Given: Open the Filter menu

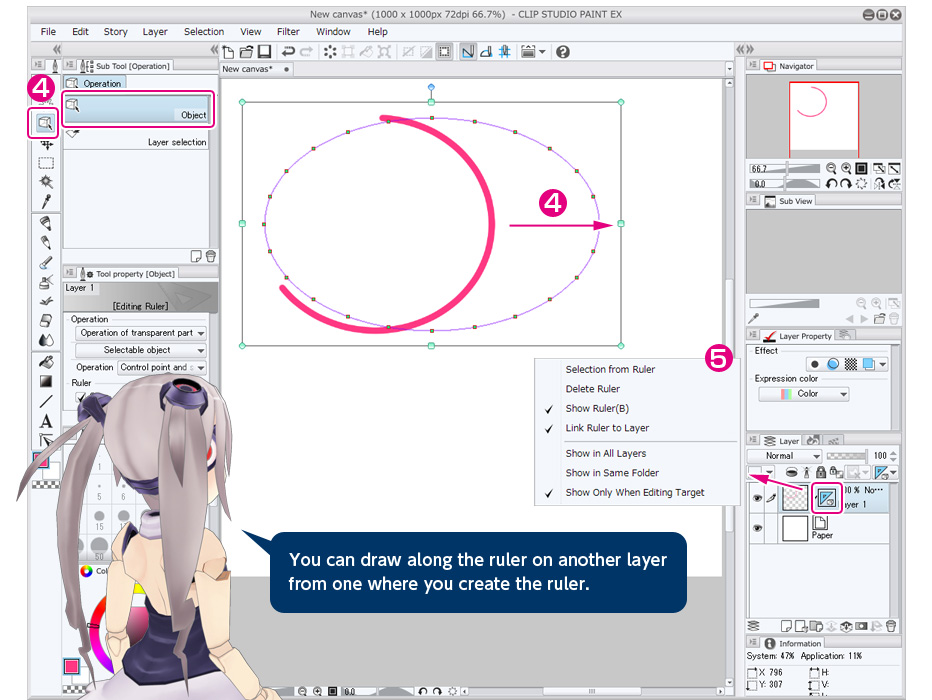Looking at the screenshot, I should click(288, 32).
